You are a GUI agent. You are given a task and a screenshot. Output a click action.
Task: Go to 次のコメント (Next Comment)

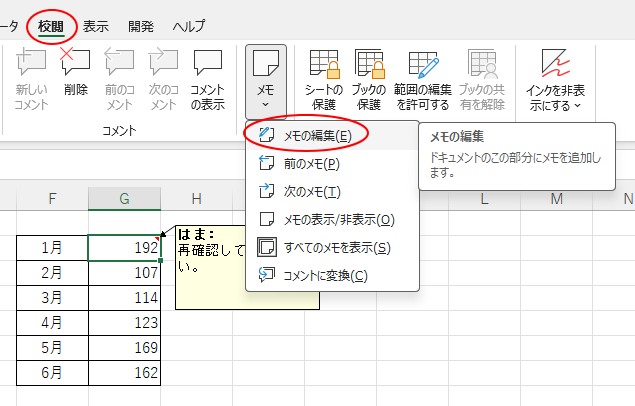pos(163,79)
